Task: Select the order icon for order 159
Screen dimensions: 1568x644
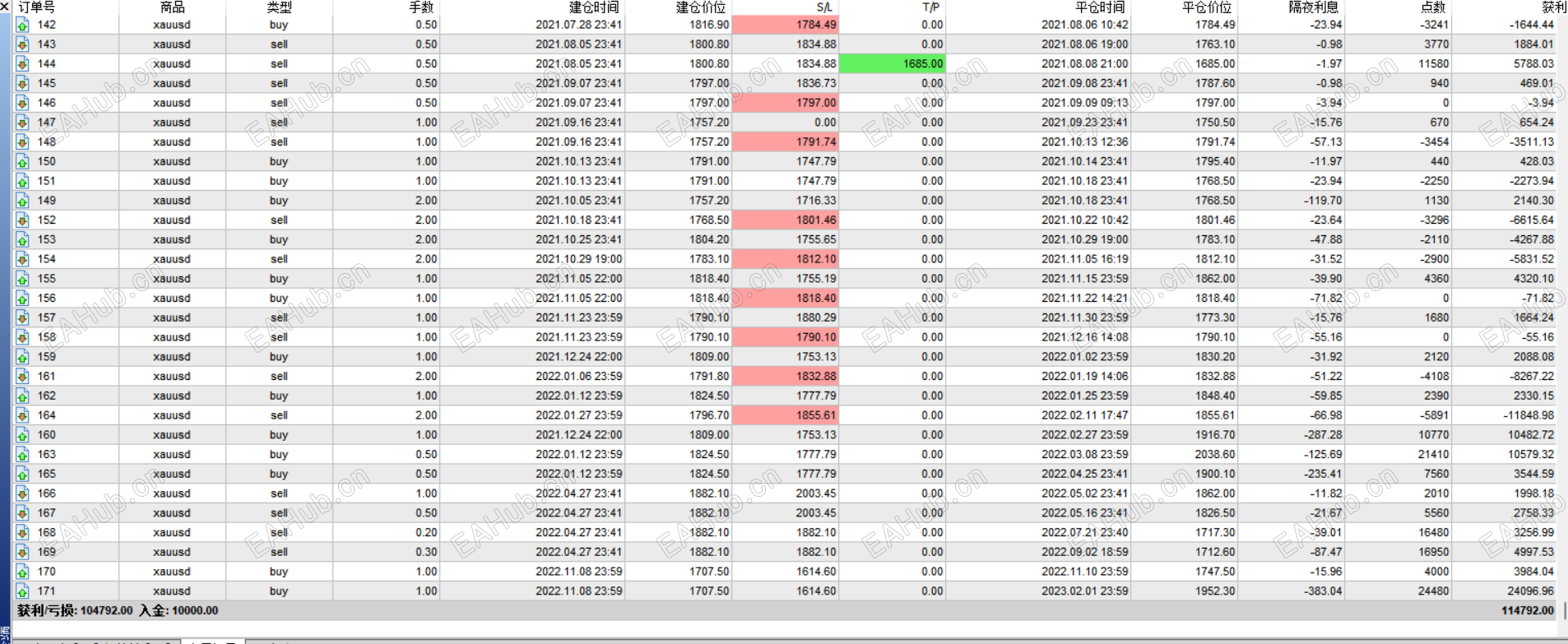Action: pos(22,357)
